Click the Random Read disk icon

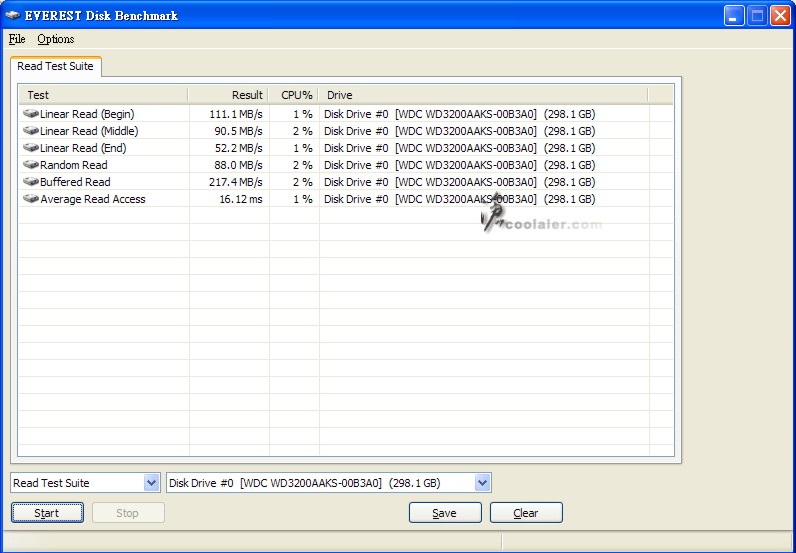pos(31,165)
